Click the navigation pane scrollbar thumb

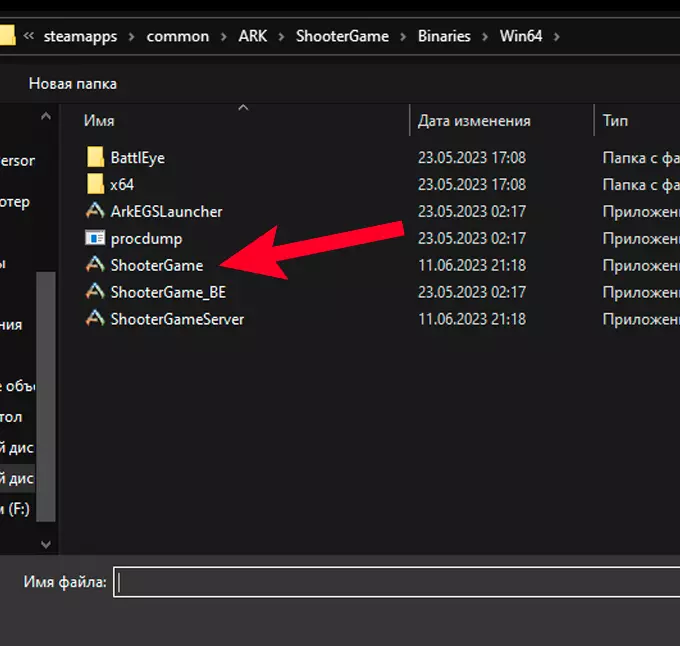(x=46, y=397)
